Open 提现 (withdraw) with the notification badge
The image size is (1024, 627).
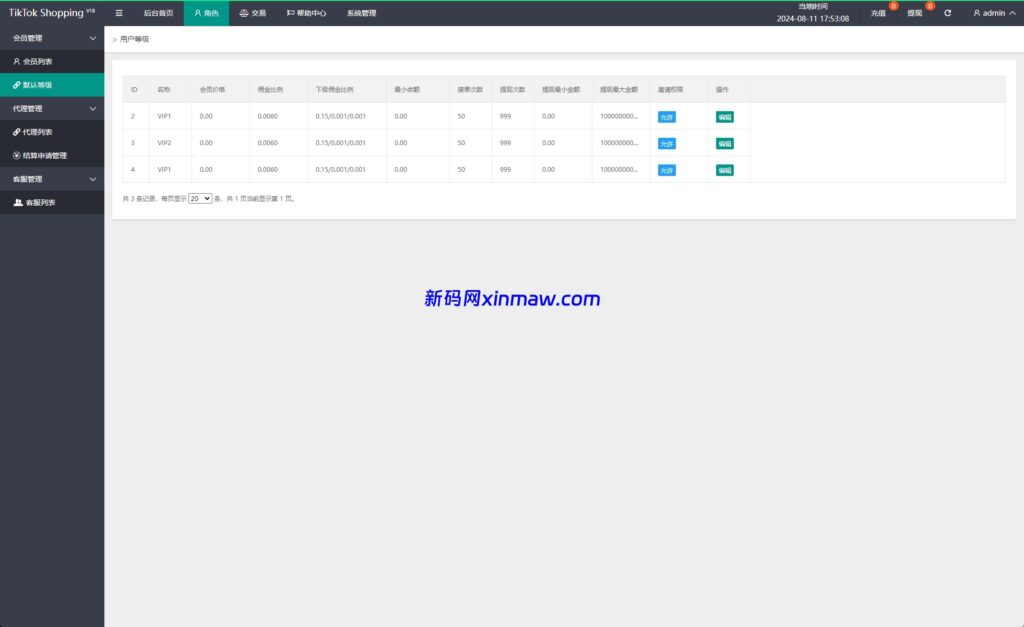(x=913, y=13)
